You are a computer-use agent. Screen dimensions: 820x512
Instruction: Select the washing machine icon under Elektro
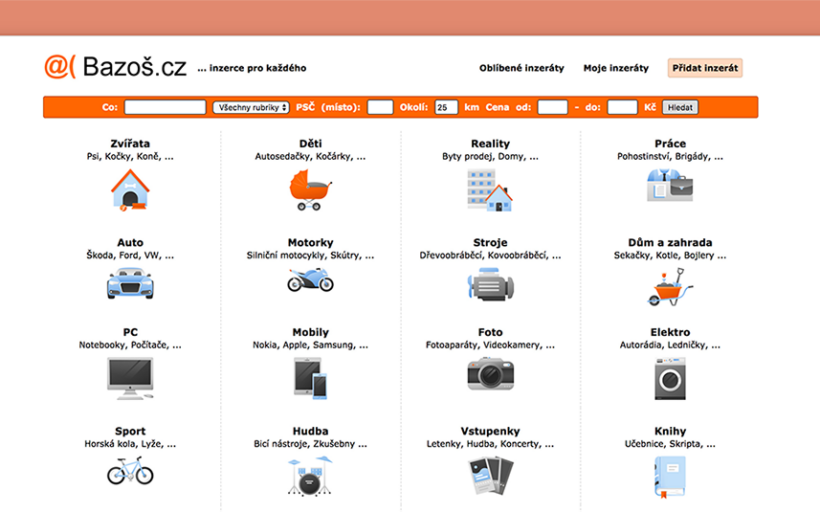(x=670, y=379)
